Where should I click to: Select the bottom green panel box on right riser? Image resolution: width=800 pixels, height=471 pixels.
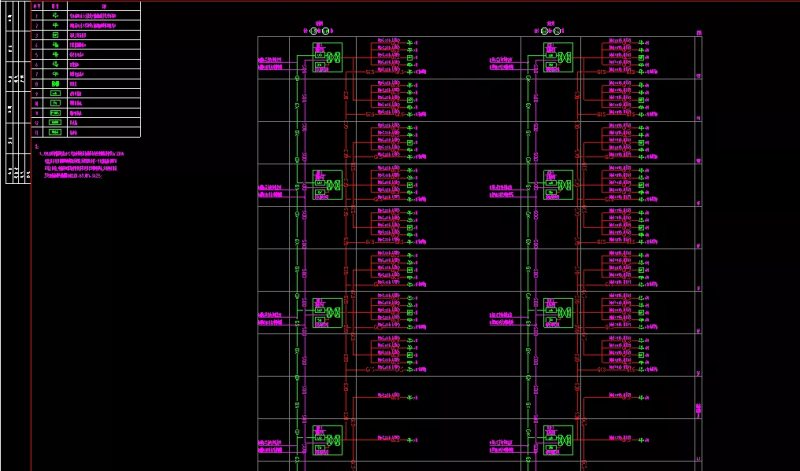coord(557,439)
